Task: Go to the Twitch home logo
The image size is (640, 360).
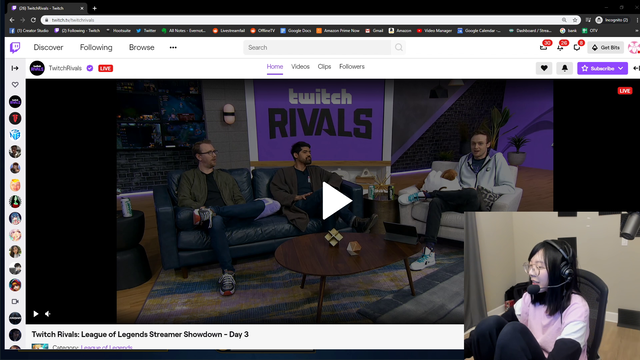Action: [15, 48]
